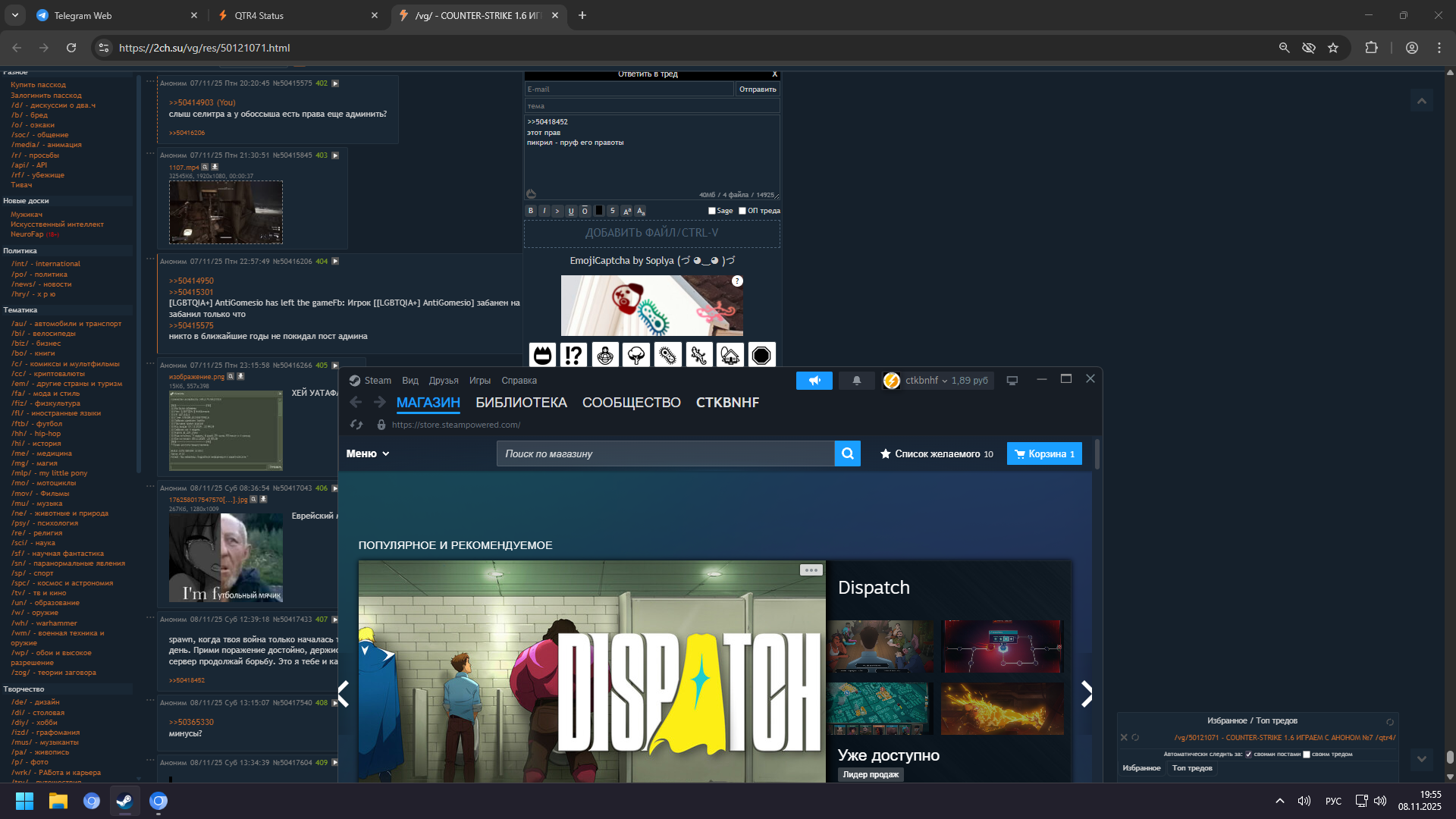Click the black spoiler color swatch
This screenshot has width=1456, height=819.
point(598,211)
